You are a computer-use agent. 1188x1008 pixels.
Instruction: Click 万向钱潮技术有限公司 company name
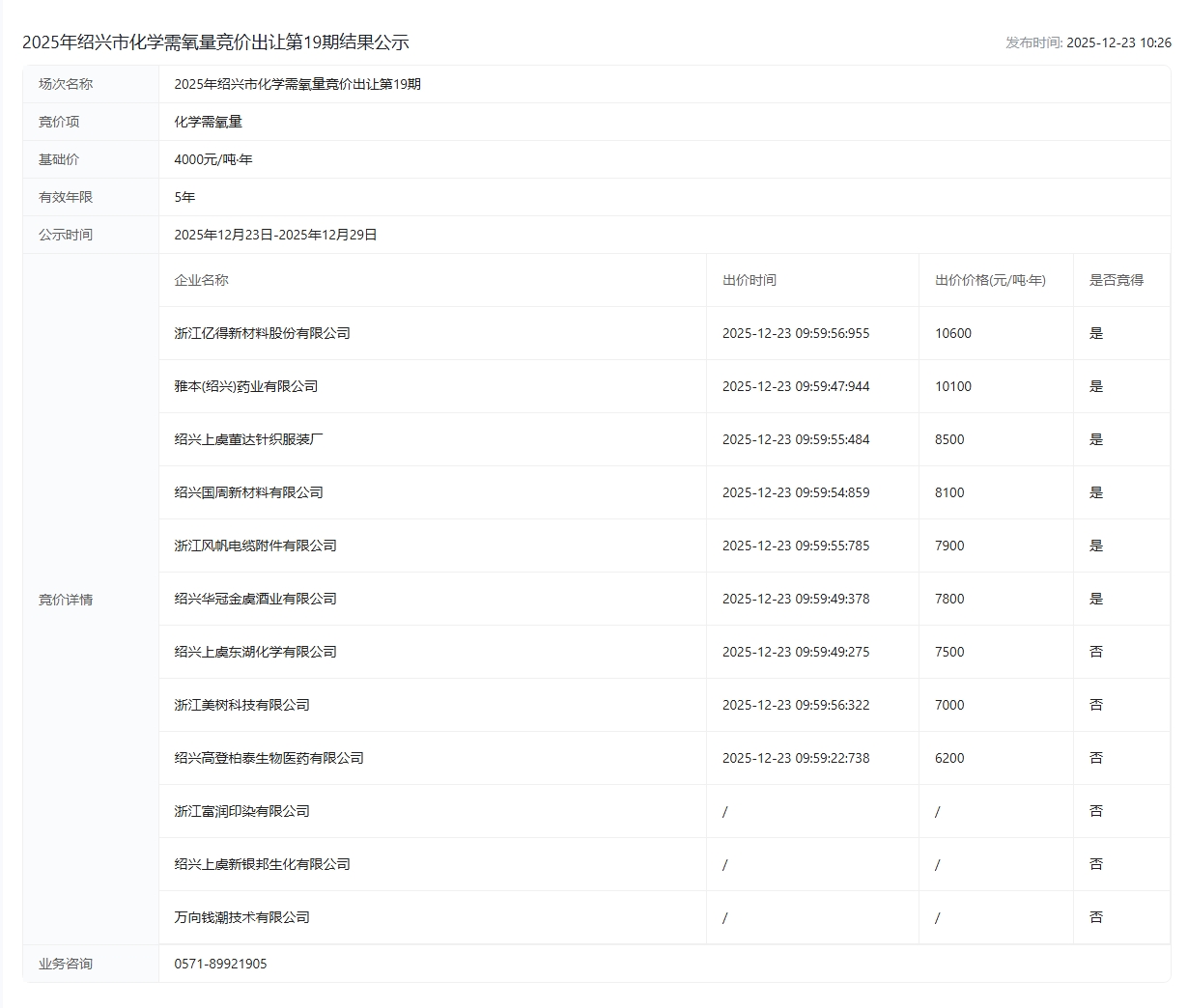click(x=241, y=917)
